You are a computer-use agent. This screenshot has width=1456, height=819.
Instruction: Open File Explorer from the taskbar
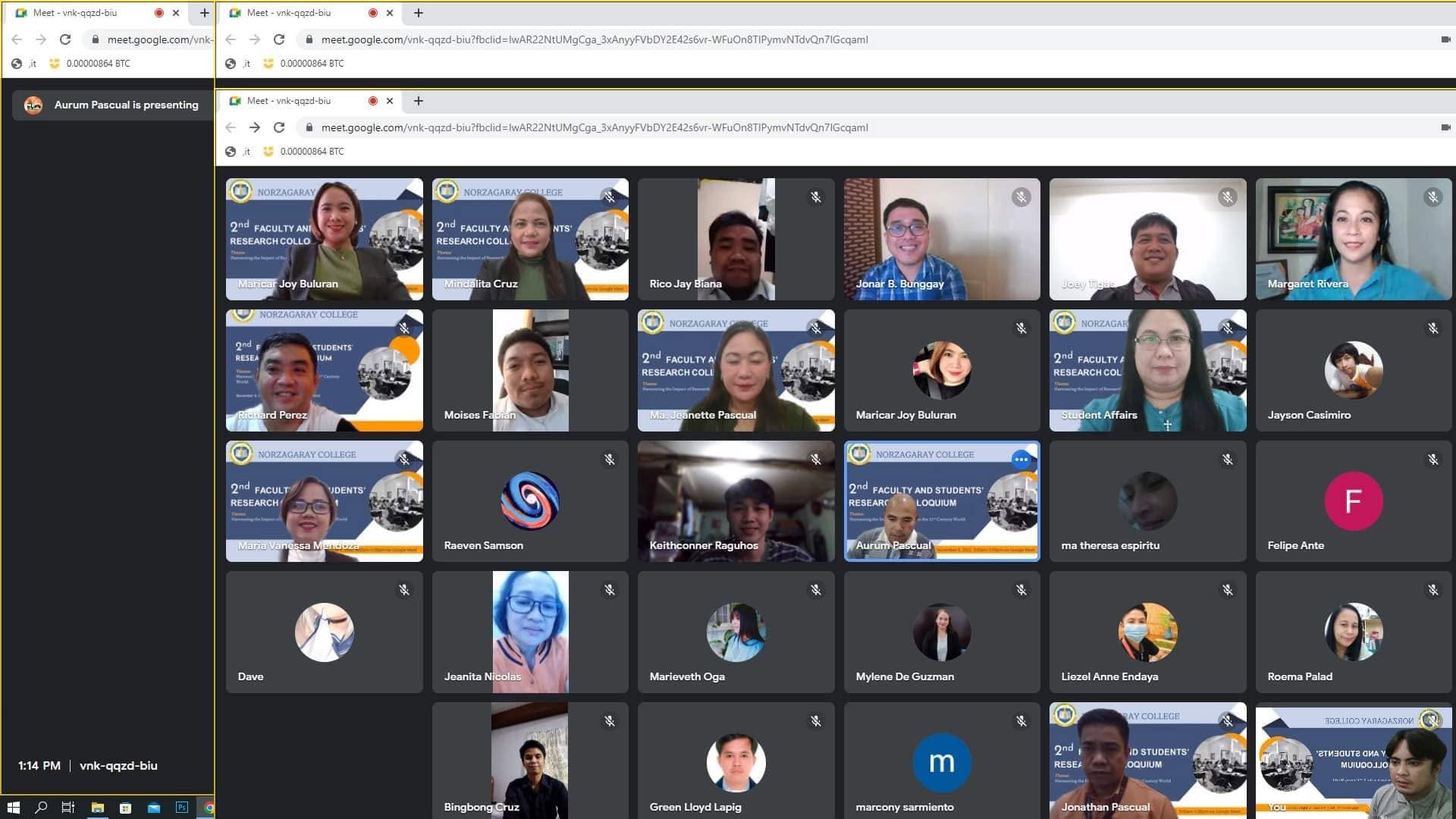click(x=97, y=808)
